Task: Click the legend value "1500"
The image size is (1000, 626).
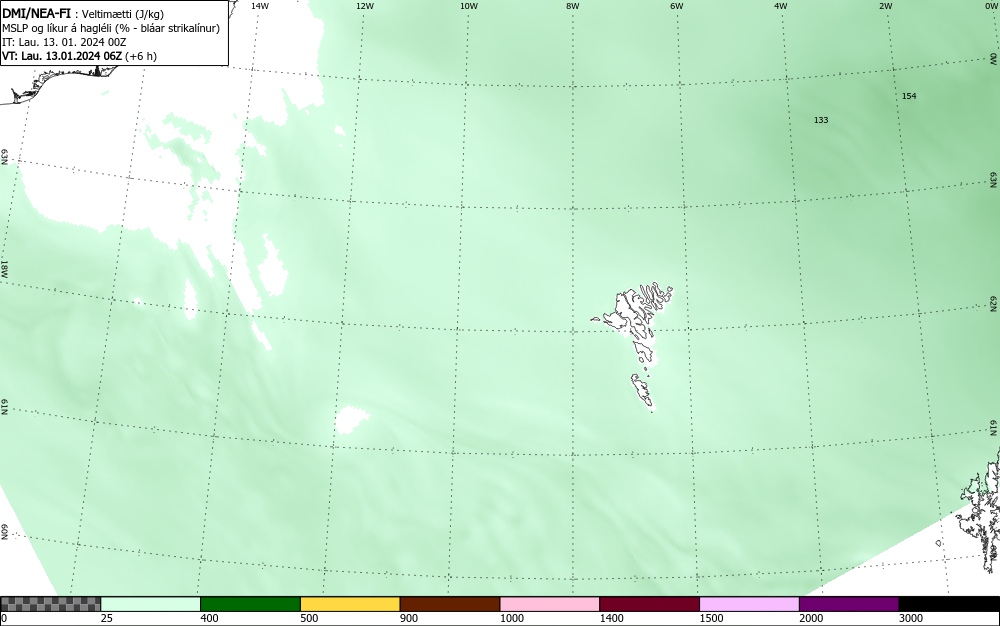Action: pos(711,618)
